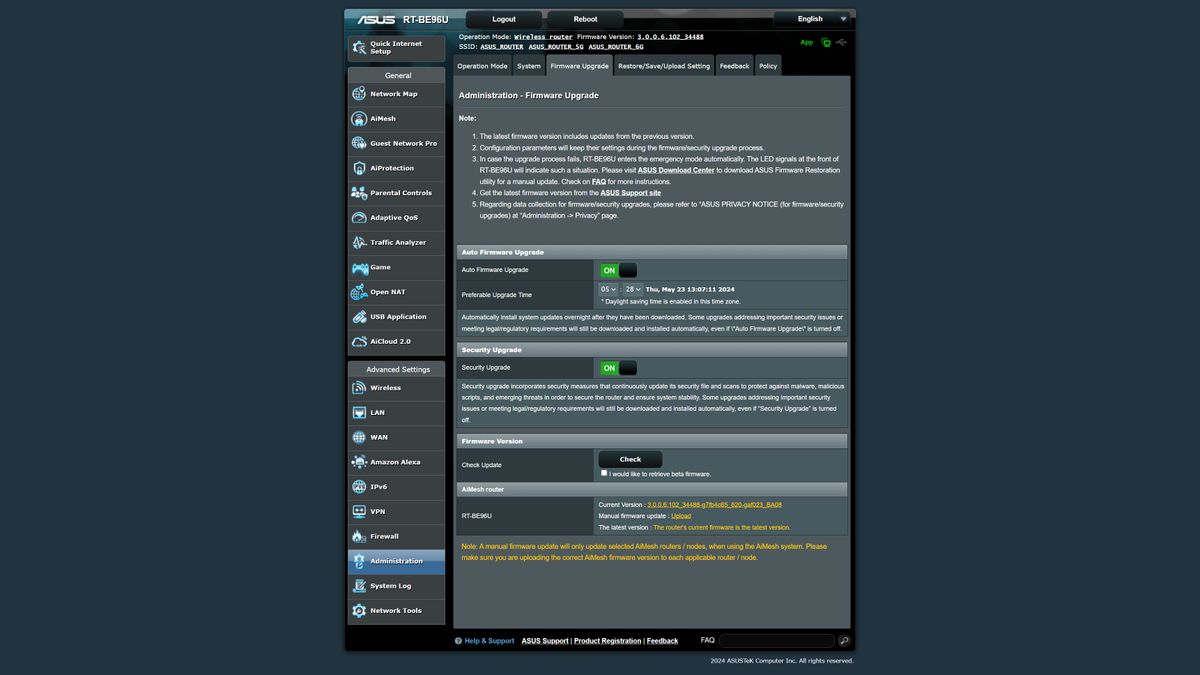Click the USB Application puzzle icon
The height and width of the screenshot is (675, 1200).
(x=359, y=317)
